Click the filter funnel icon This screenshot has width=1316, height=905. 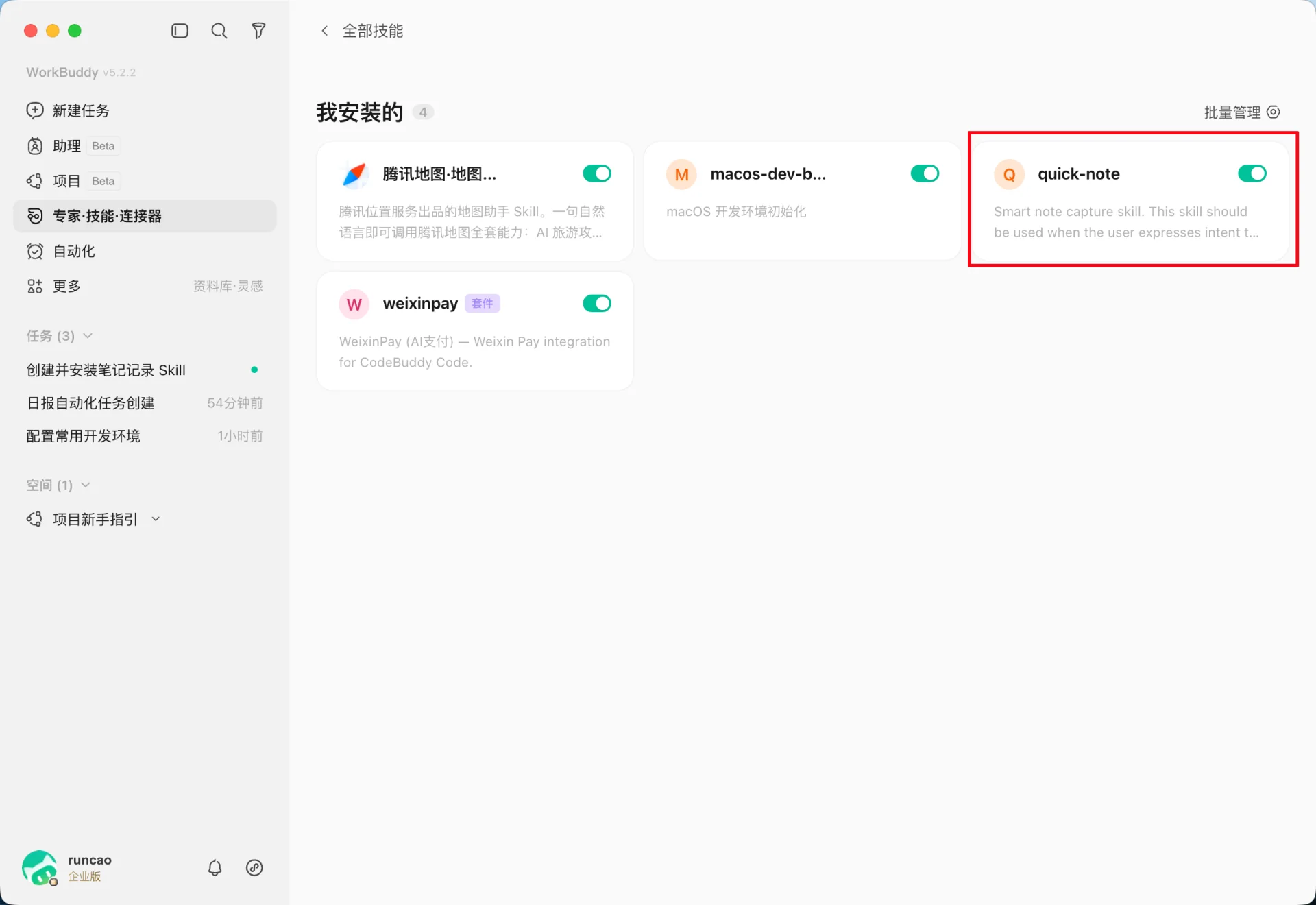point(258,31)
